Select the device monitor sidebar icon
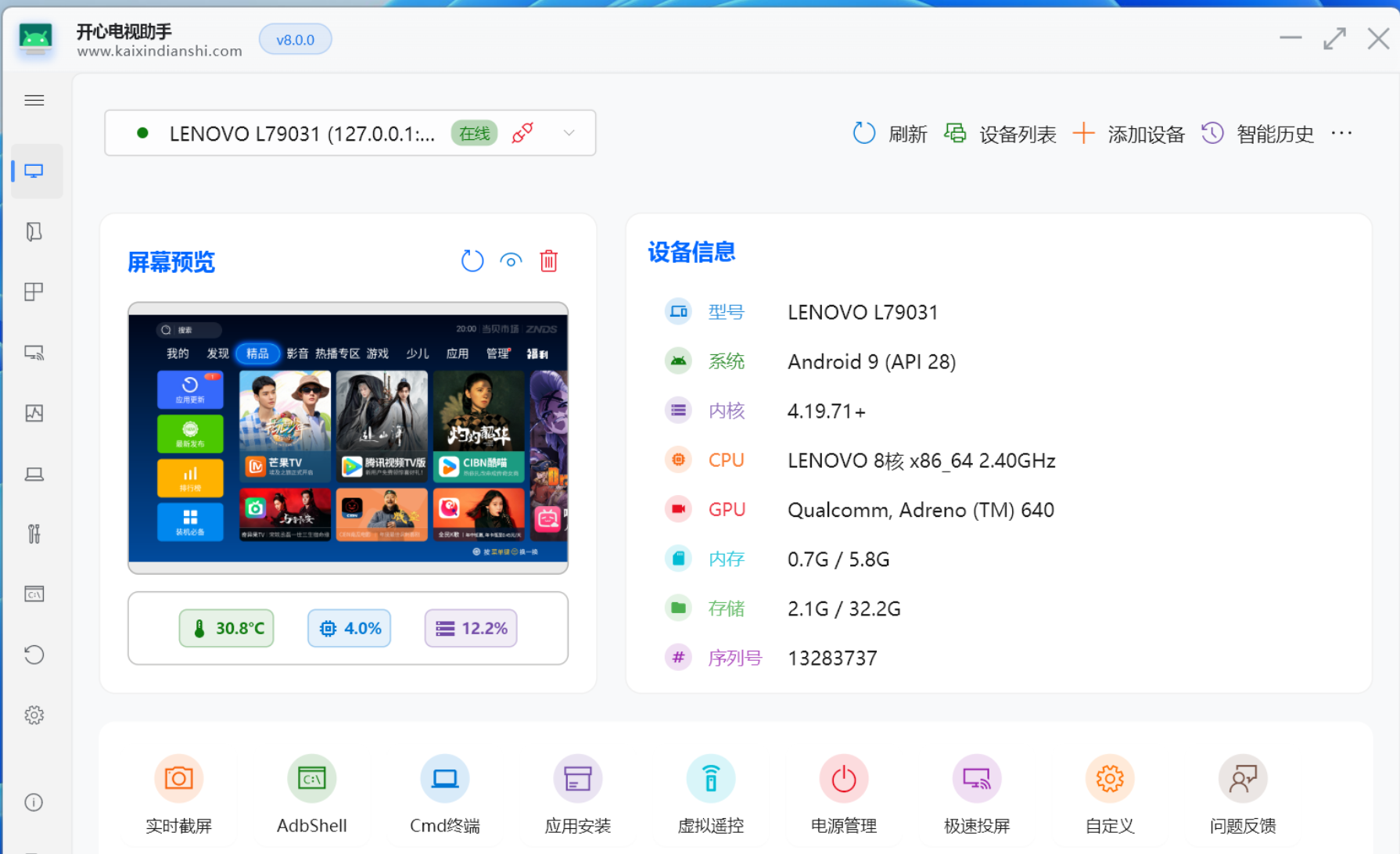Screen dimensions: 1400x854 pos(34,170)
